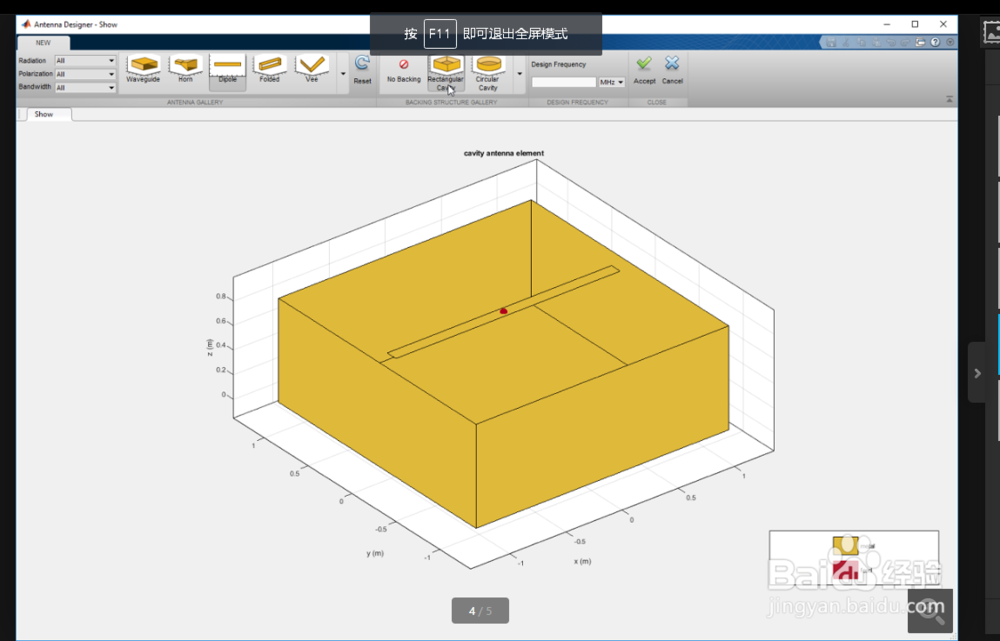Click the magnifier zoom icon in viewer
Screen dimensions: 1000x641
pyautogui.click(x=930, y=611)
